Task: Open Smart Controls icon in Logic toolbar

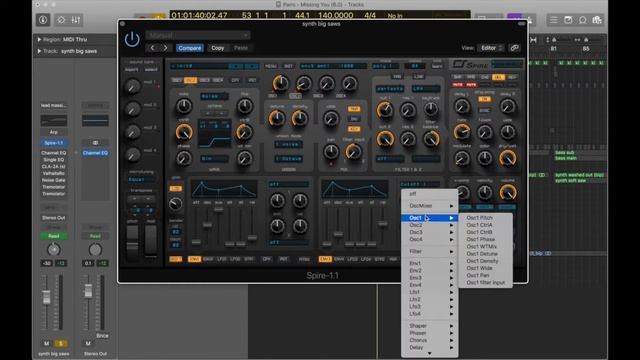Action: click(61, 20)
